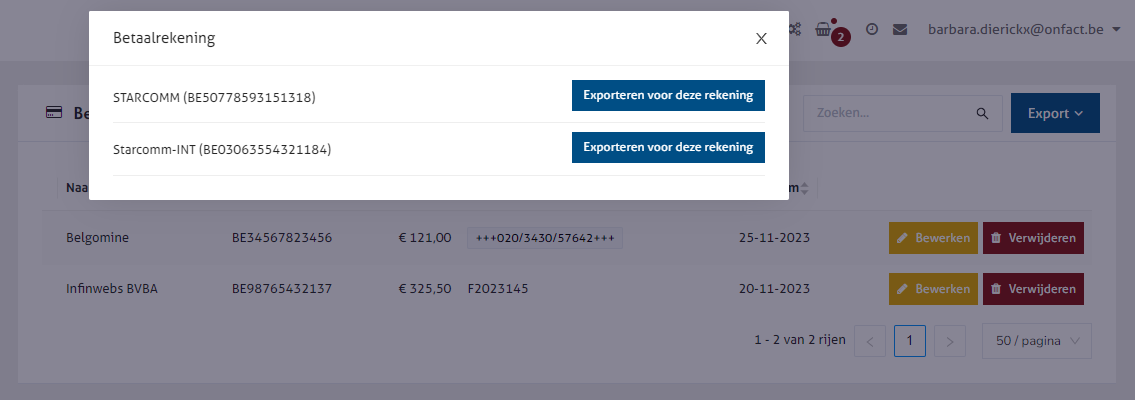Click the settings gears icon

pyautogui.click(x=795, y=30)
